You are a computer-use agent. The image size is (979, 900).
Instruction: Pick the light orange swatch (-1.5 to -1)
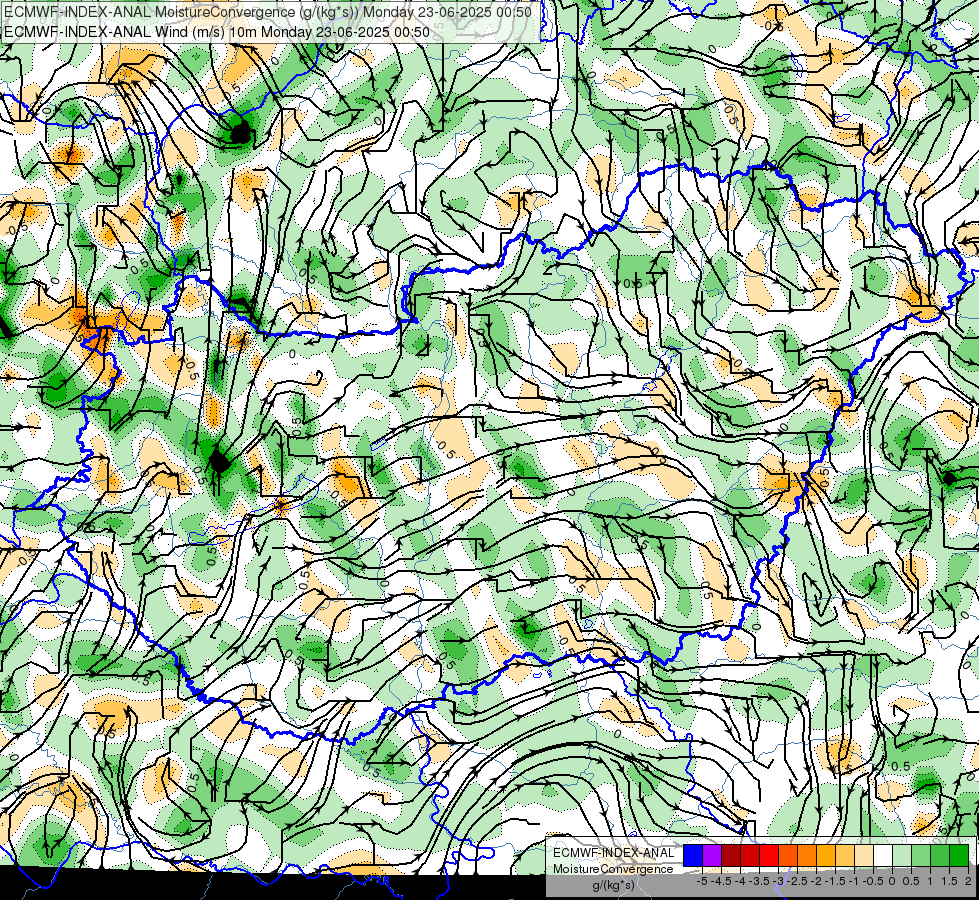[x=845, y=855]
